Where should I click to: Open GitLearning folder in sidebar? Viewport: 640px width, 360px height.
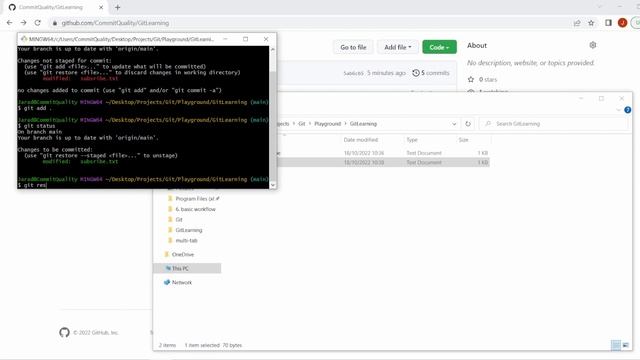(x=185, y=230)
